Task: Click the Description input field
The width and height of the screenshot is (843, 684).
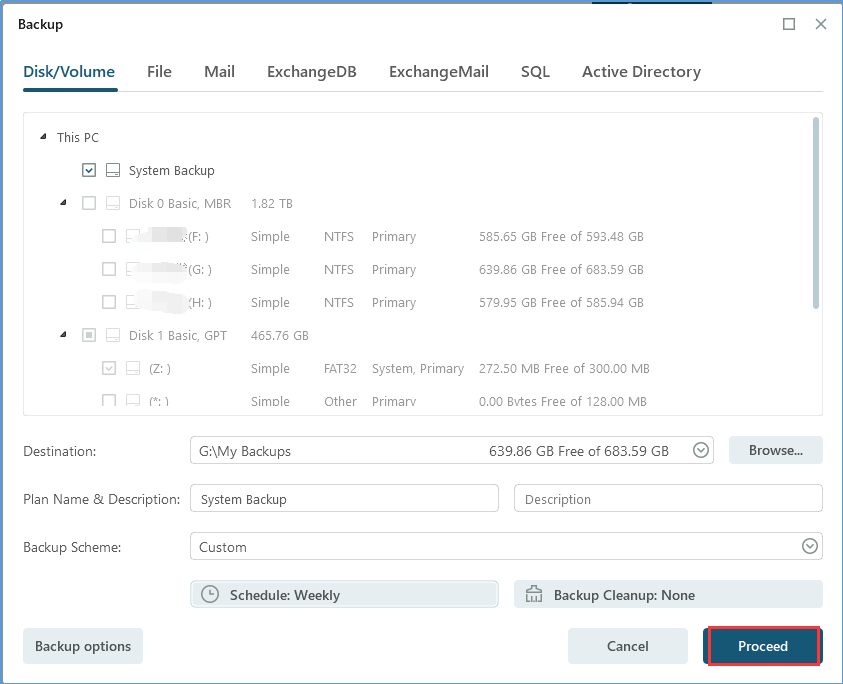Action: (667, 499)
